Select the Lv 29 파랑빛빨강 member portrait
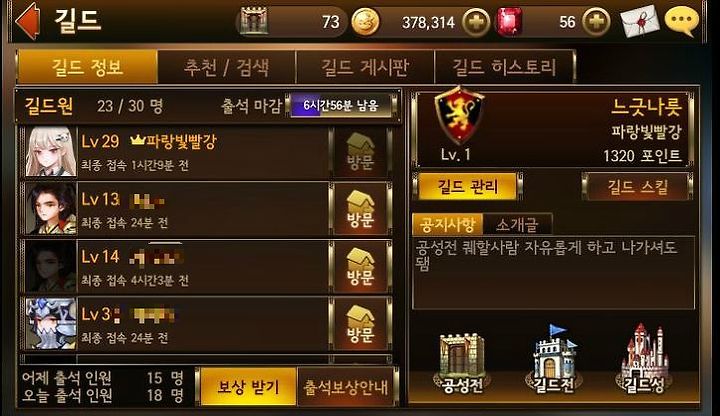720x416 pixels. 51,152
